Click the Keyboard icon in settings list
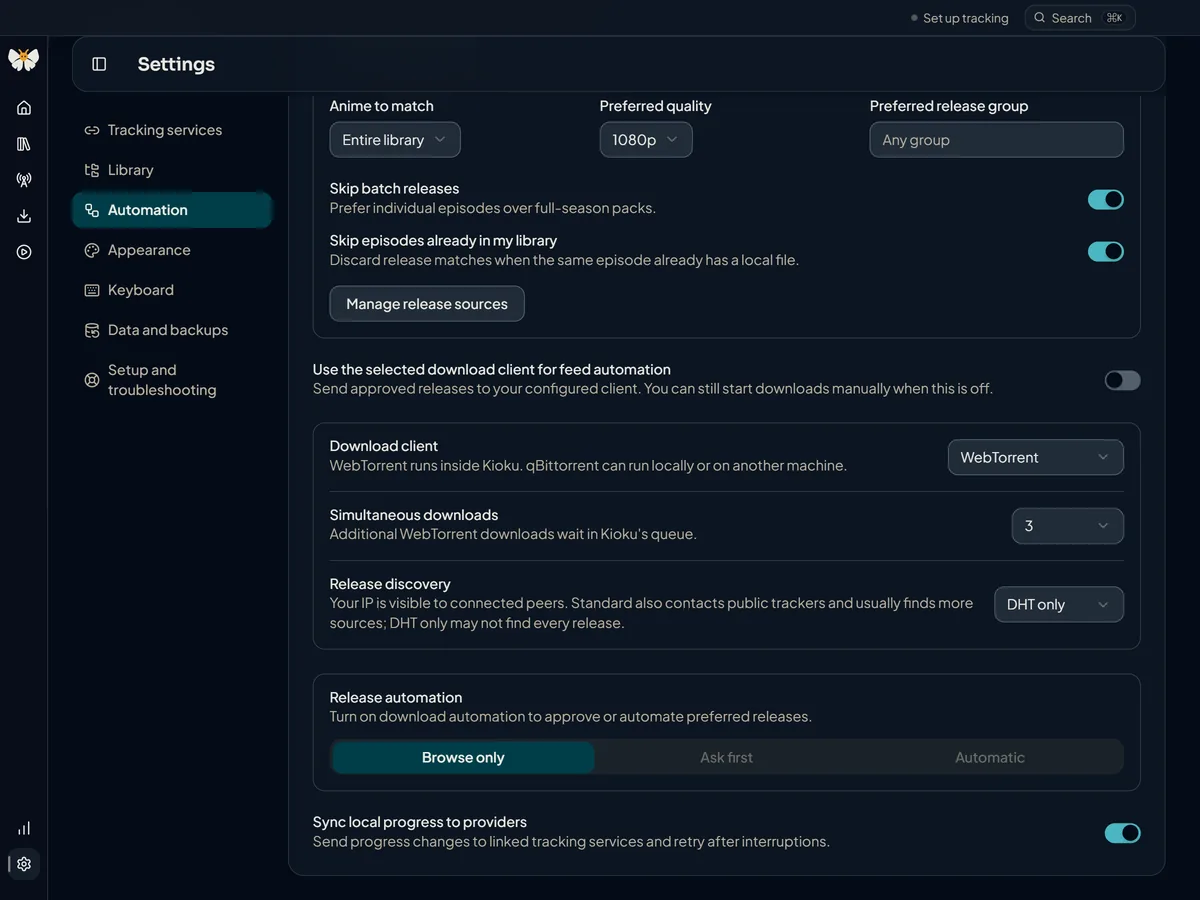Viewport: 1200px width, 900px height. [92, 290]
